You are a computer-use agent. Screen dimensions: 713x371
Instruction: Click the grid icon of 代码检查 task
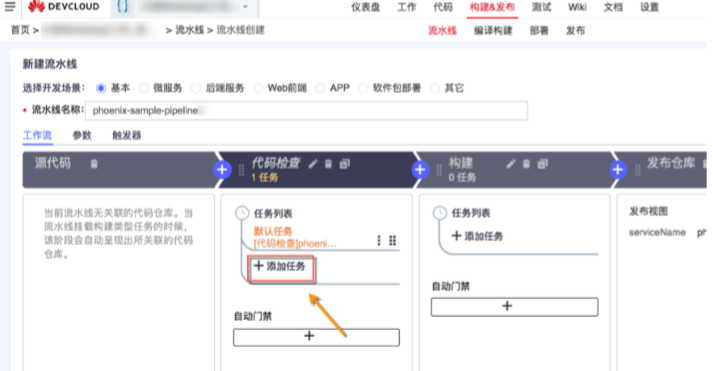point(392,241)
